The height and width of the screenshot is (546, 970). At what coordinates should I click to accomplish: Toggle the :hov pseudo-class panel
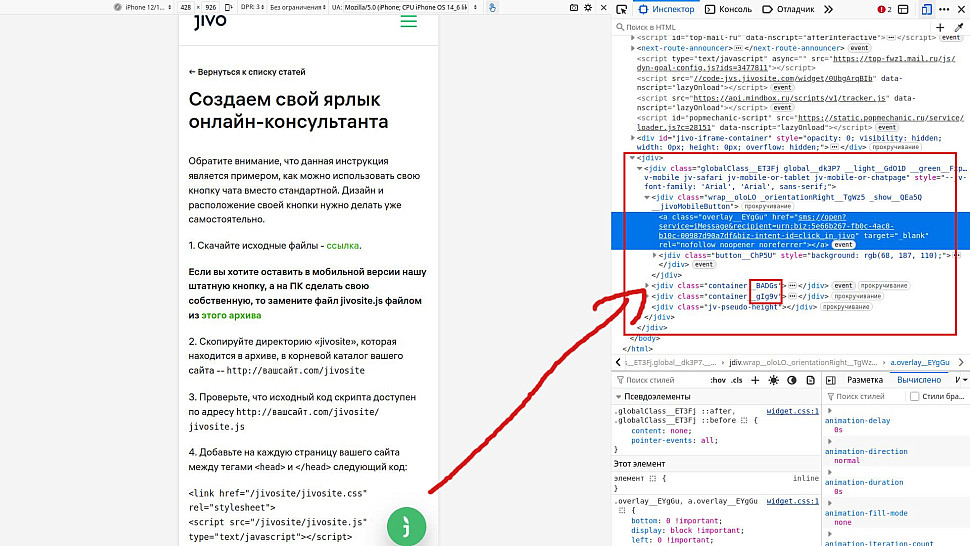[x=718, y=380]
